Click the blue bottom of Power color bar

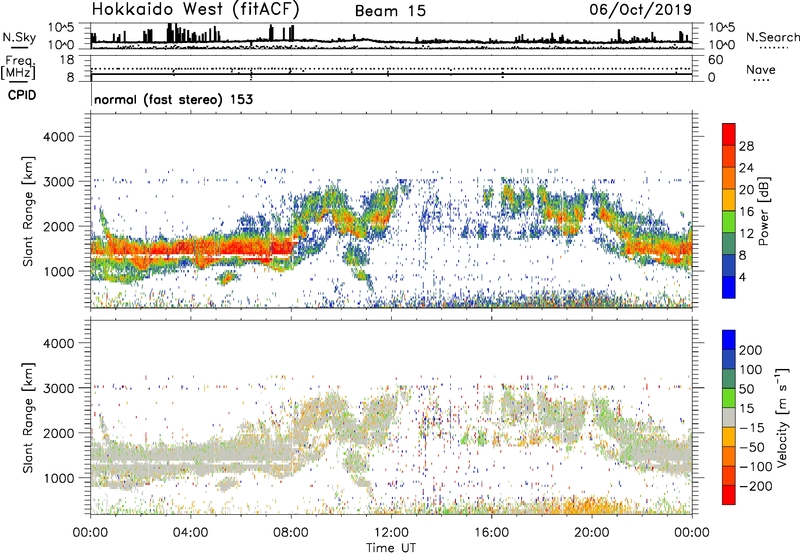729,287
